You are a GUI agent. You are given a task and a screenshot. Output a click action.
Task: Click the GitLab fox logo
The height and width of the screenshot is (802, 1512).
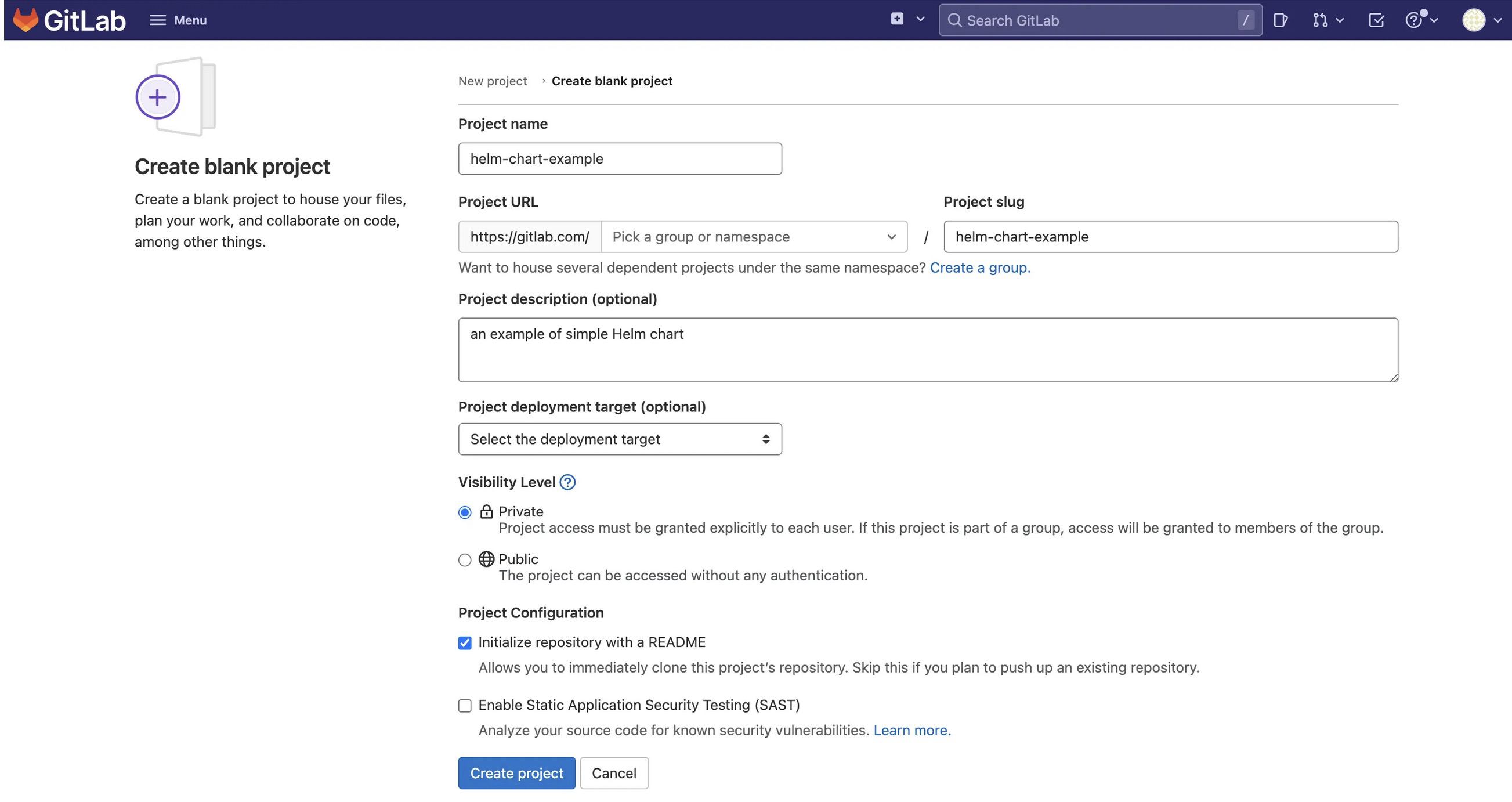click(26, 20)
